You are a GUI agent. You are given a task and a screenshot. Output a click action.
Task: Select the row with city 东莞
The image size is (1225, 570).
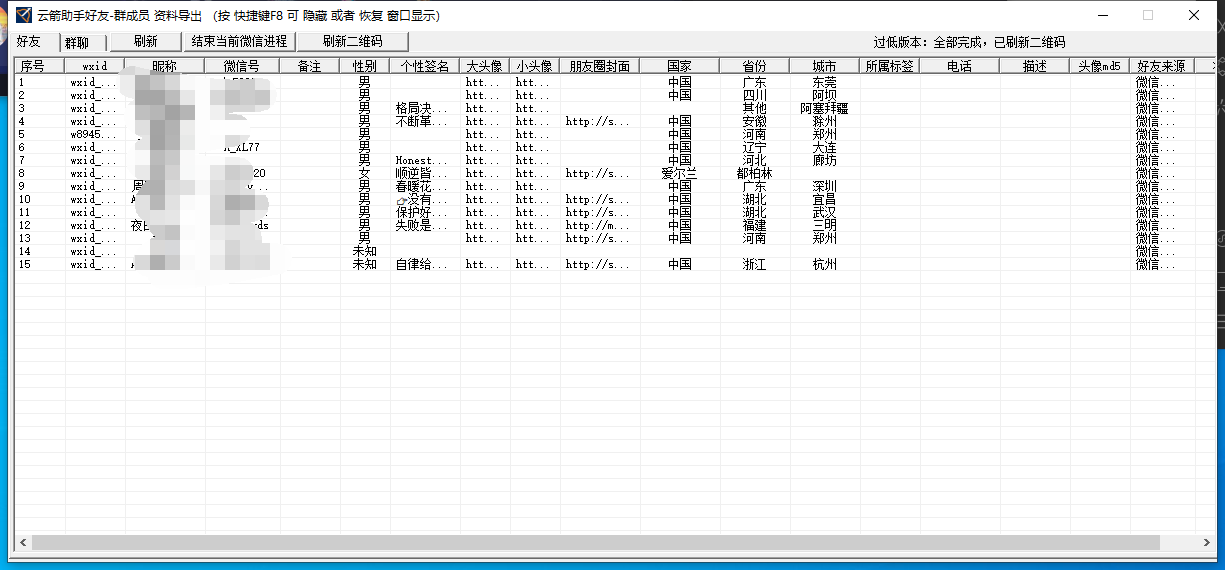coord(617,82)
